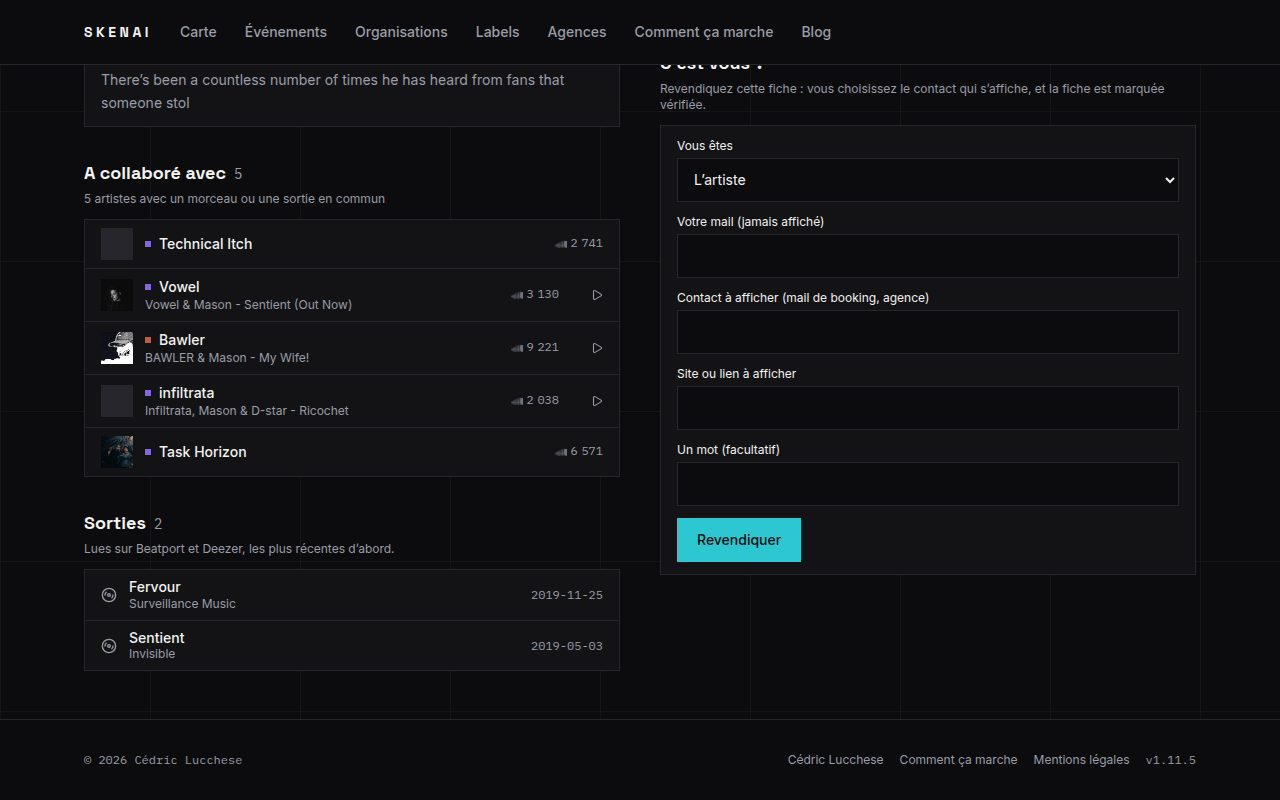Open the Carte menu item
Viewport: 1280px width, 800px height.
[198, 32]
